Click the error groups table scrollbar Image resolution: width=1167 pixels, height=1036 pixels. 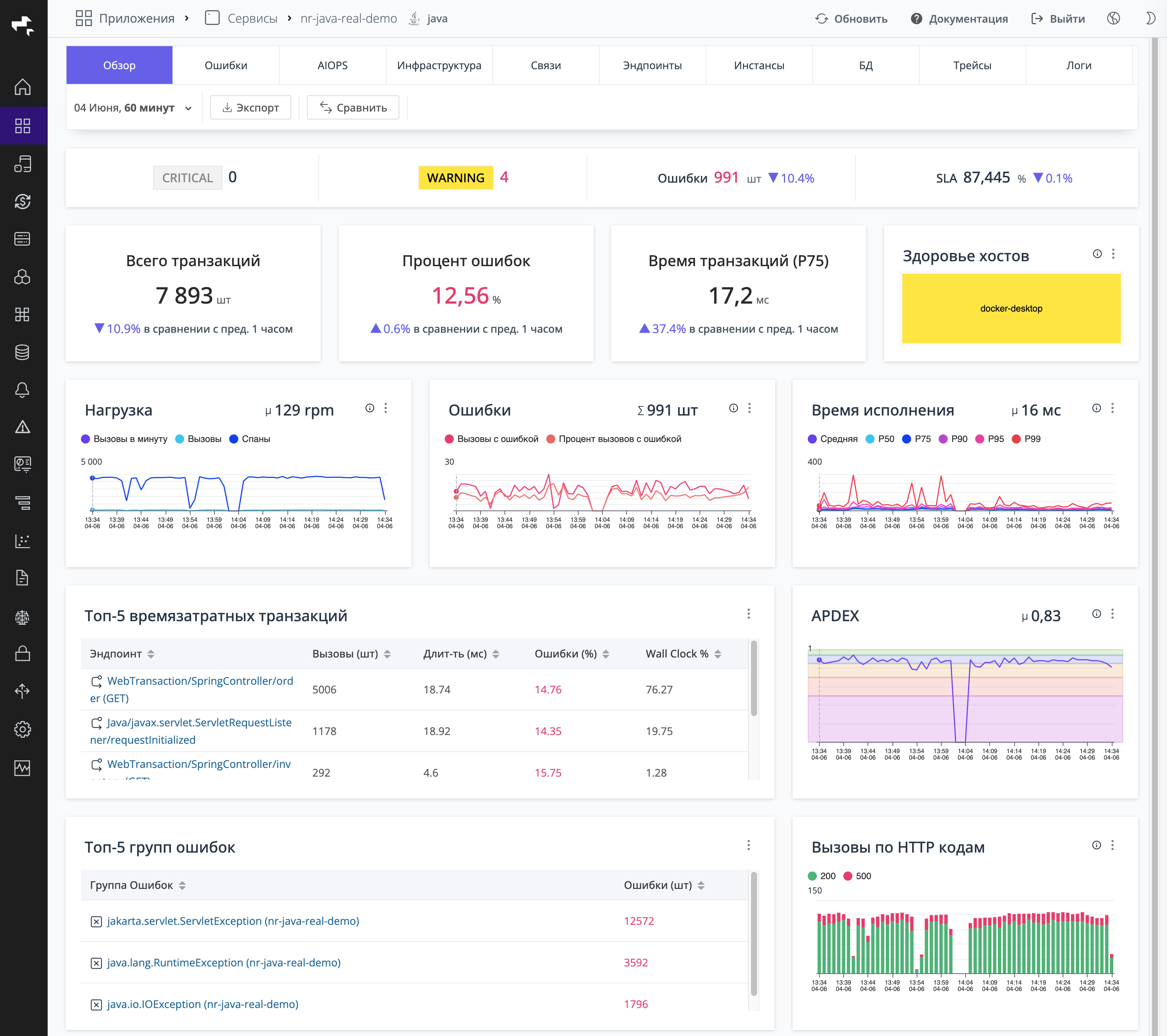tap(754, 934)
